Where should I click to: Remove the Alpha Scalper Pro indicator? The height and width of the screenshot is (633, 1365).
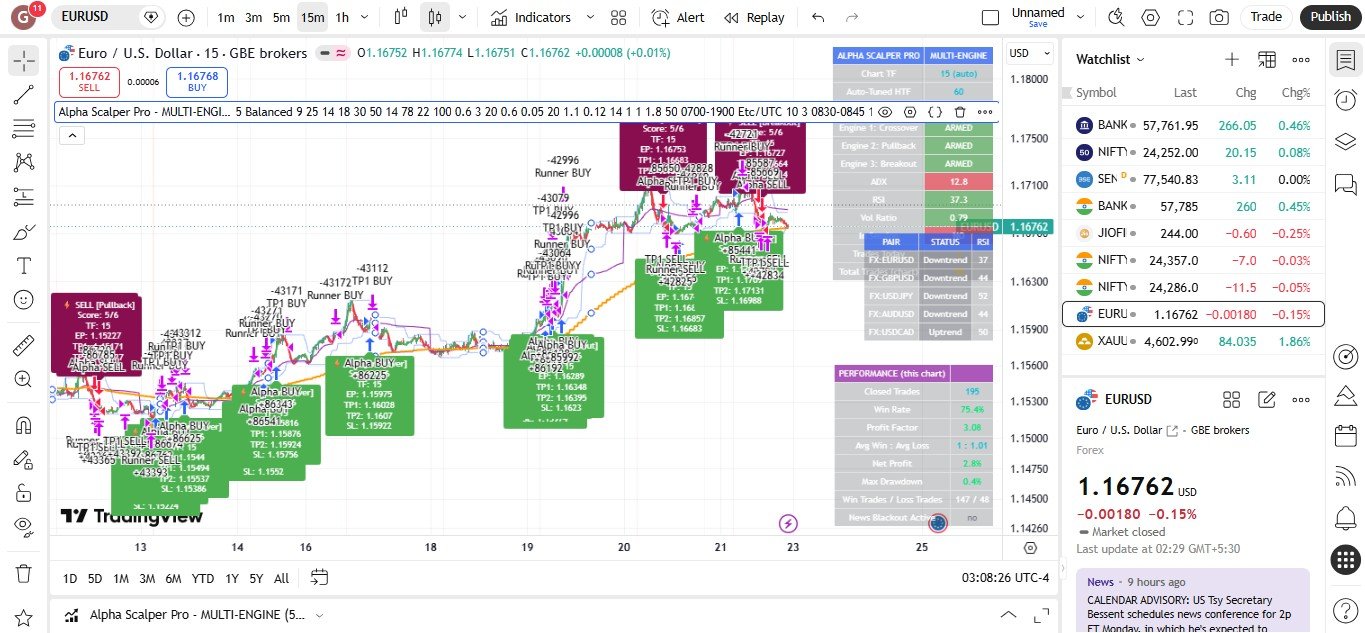[960, 112]
